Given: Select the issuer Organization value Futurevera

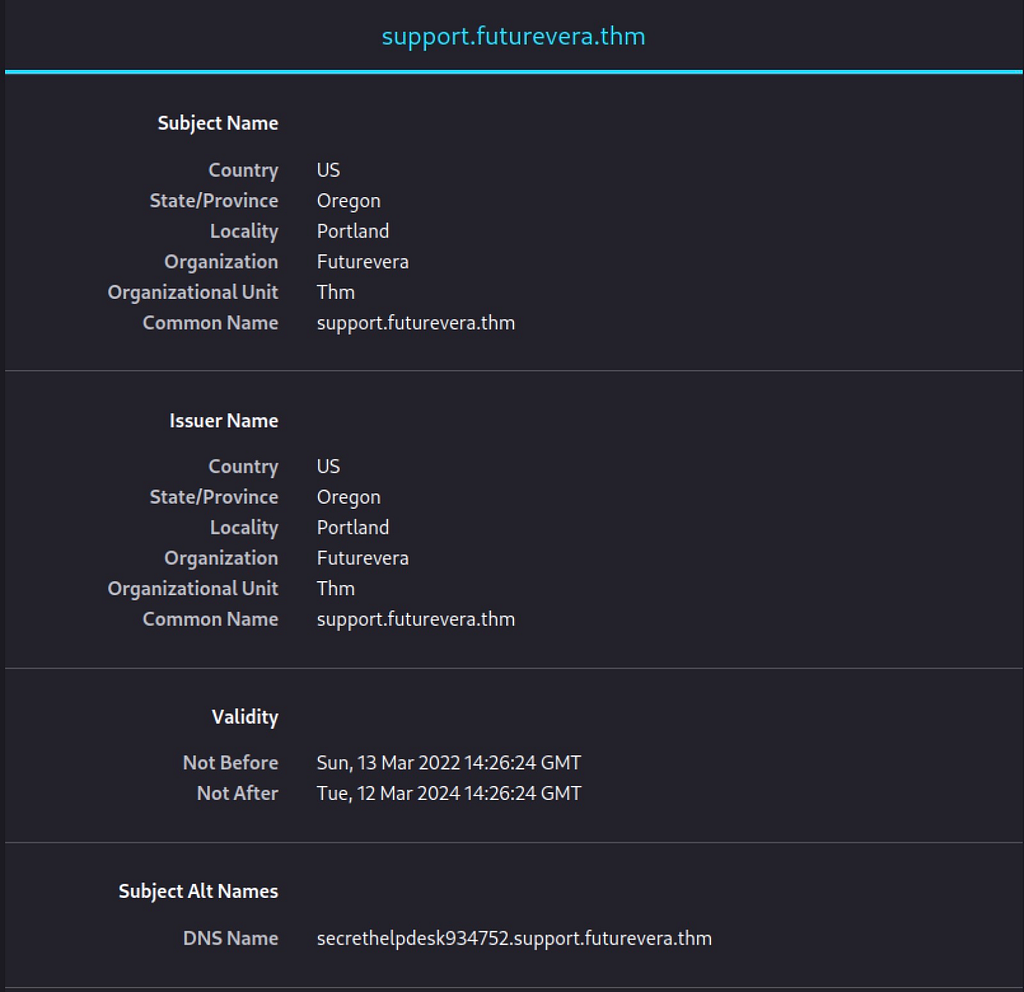Looking at the screenshot, I should click(362, 558).
